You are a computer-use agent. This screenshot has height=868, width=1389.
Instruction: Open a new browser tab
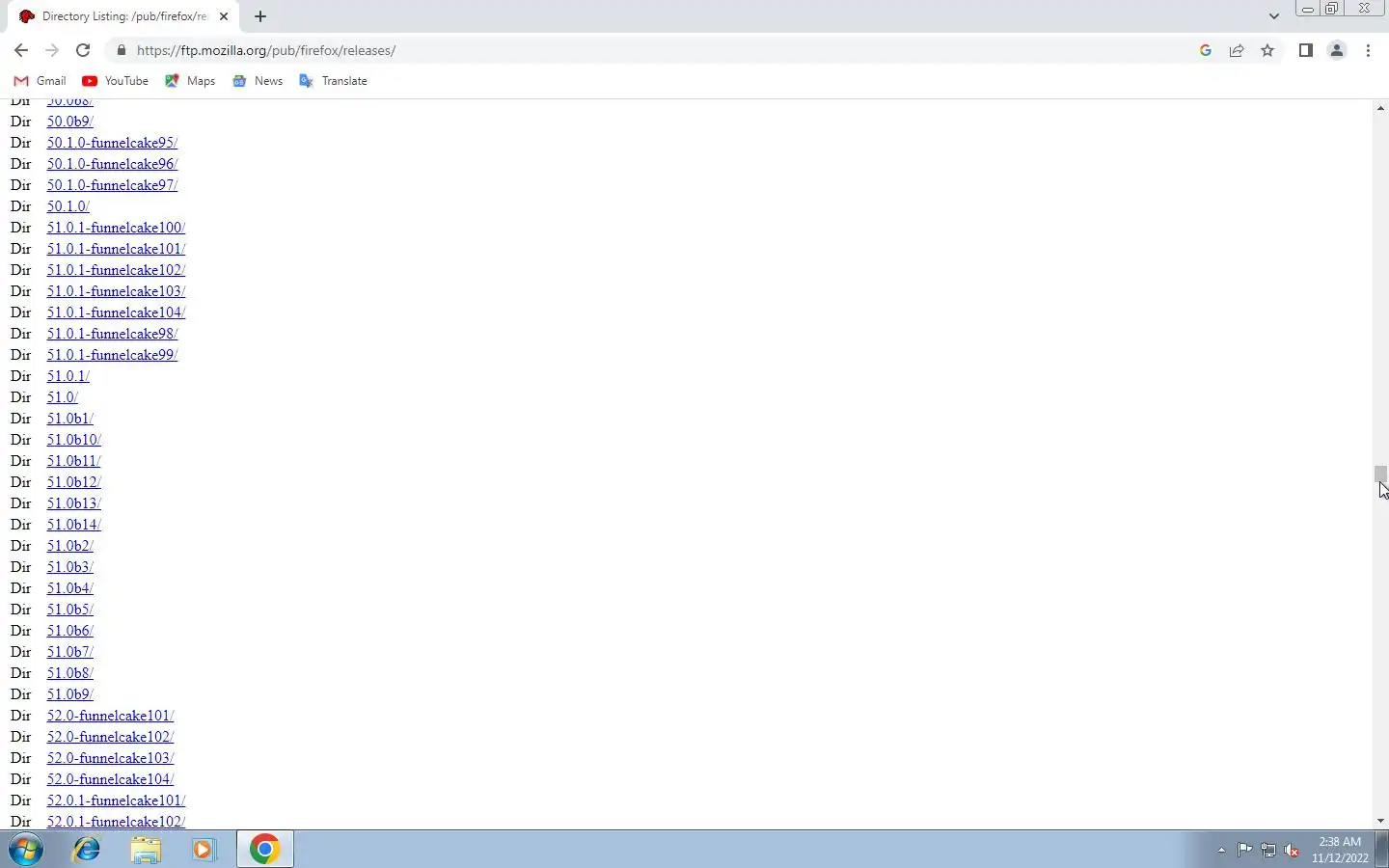tap(260, 16)
